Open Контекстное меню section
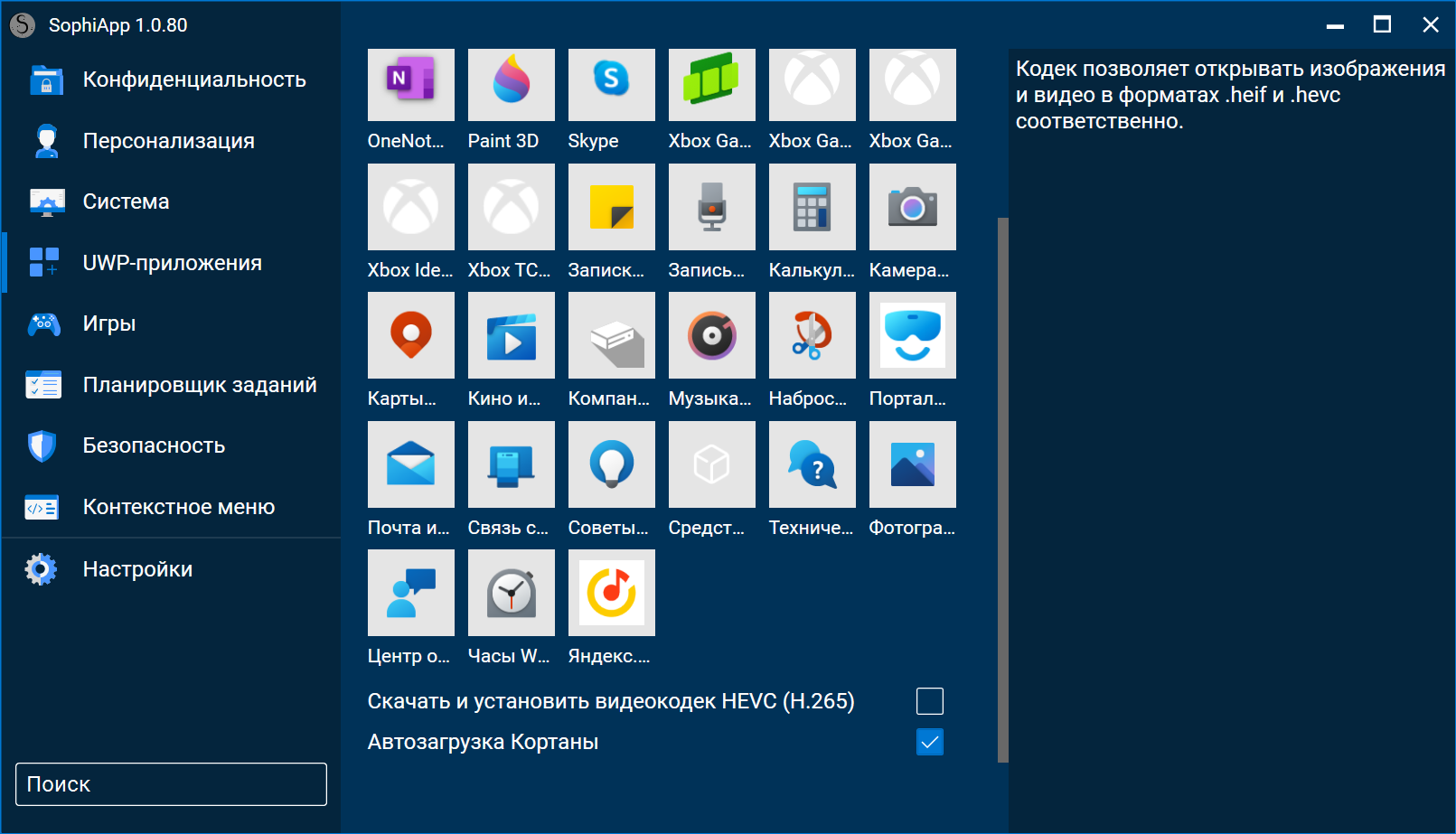 171,507
